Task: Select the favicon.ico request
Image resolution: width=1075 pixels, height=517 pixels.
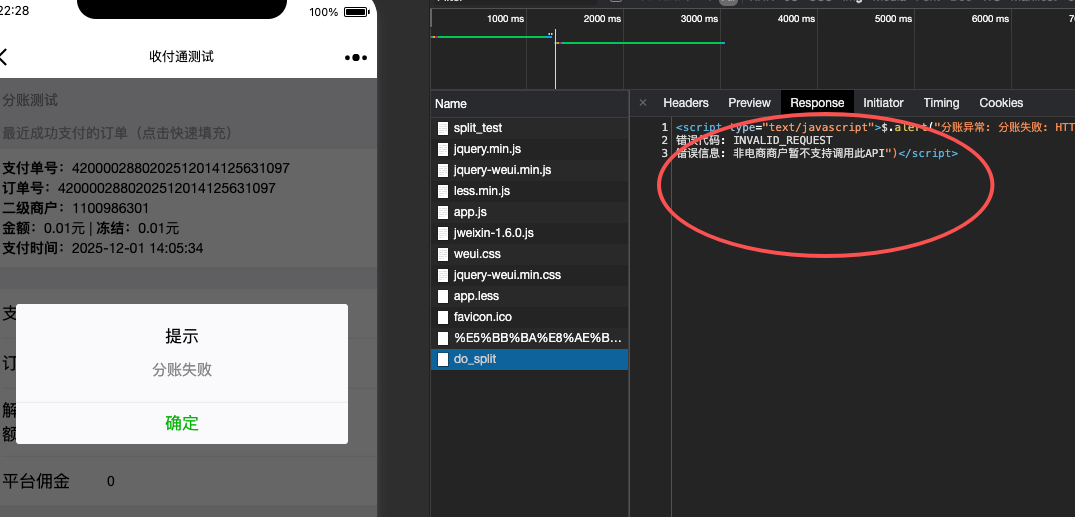Action: tap(529, 317)
